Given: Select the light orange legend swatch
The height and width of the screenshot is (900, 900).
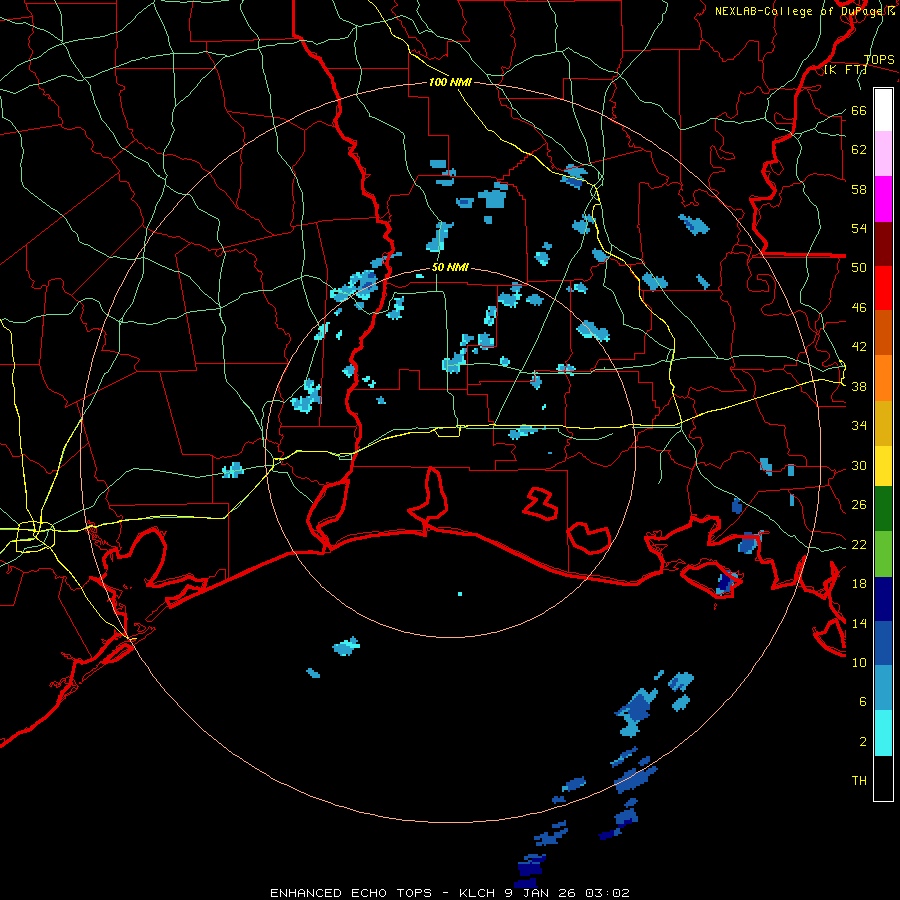Looking at the screenshot, I should point(883,378).
